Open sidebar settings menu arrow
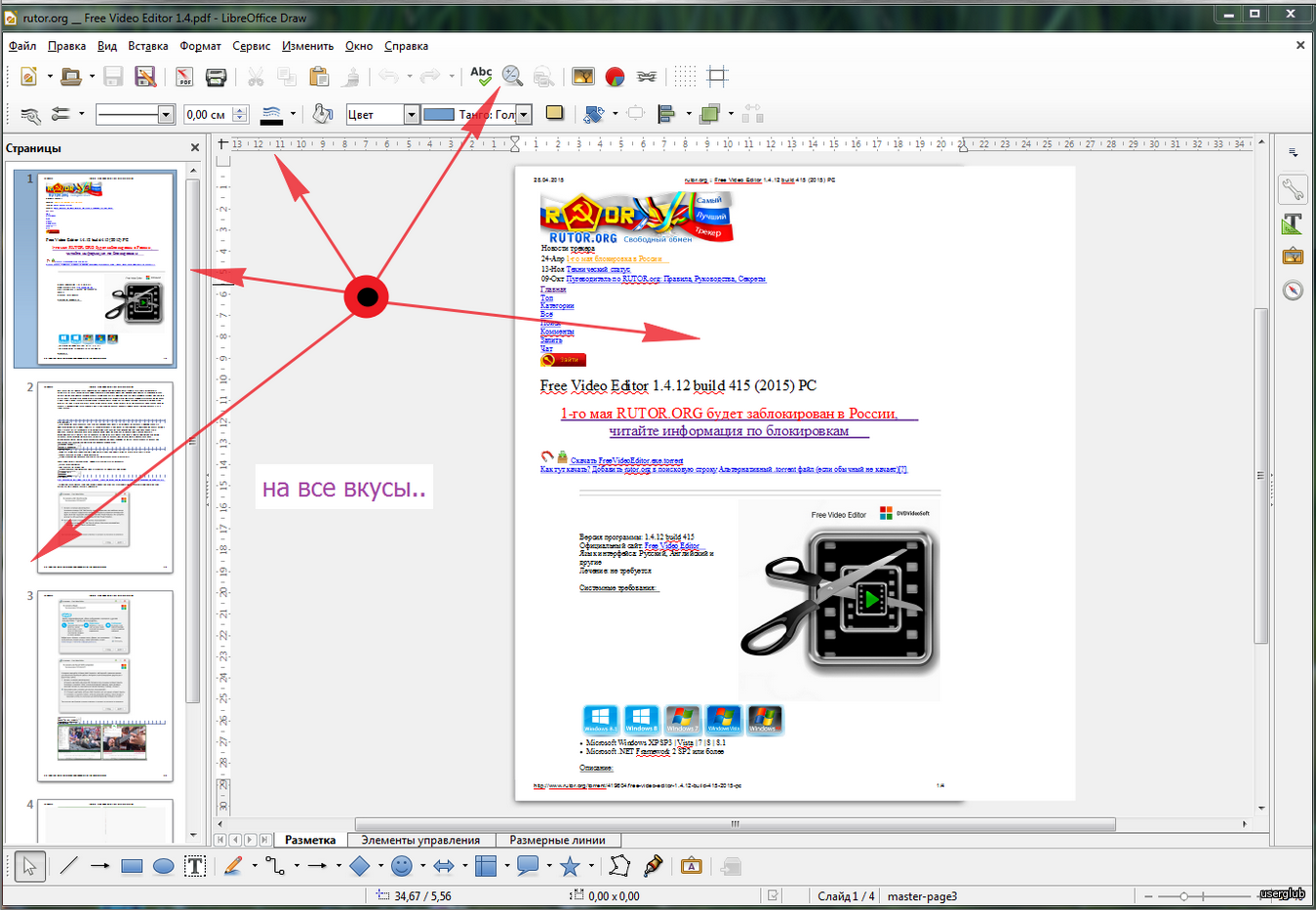Image resolution: width=1316 pixels, height=910 pixels. click(1293, 152)
